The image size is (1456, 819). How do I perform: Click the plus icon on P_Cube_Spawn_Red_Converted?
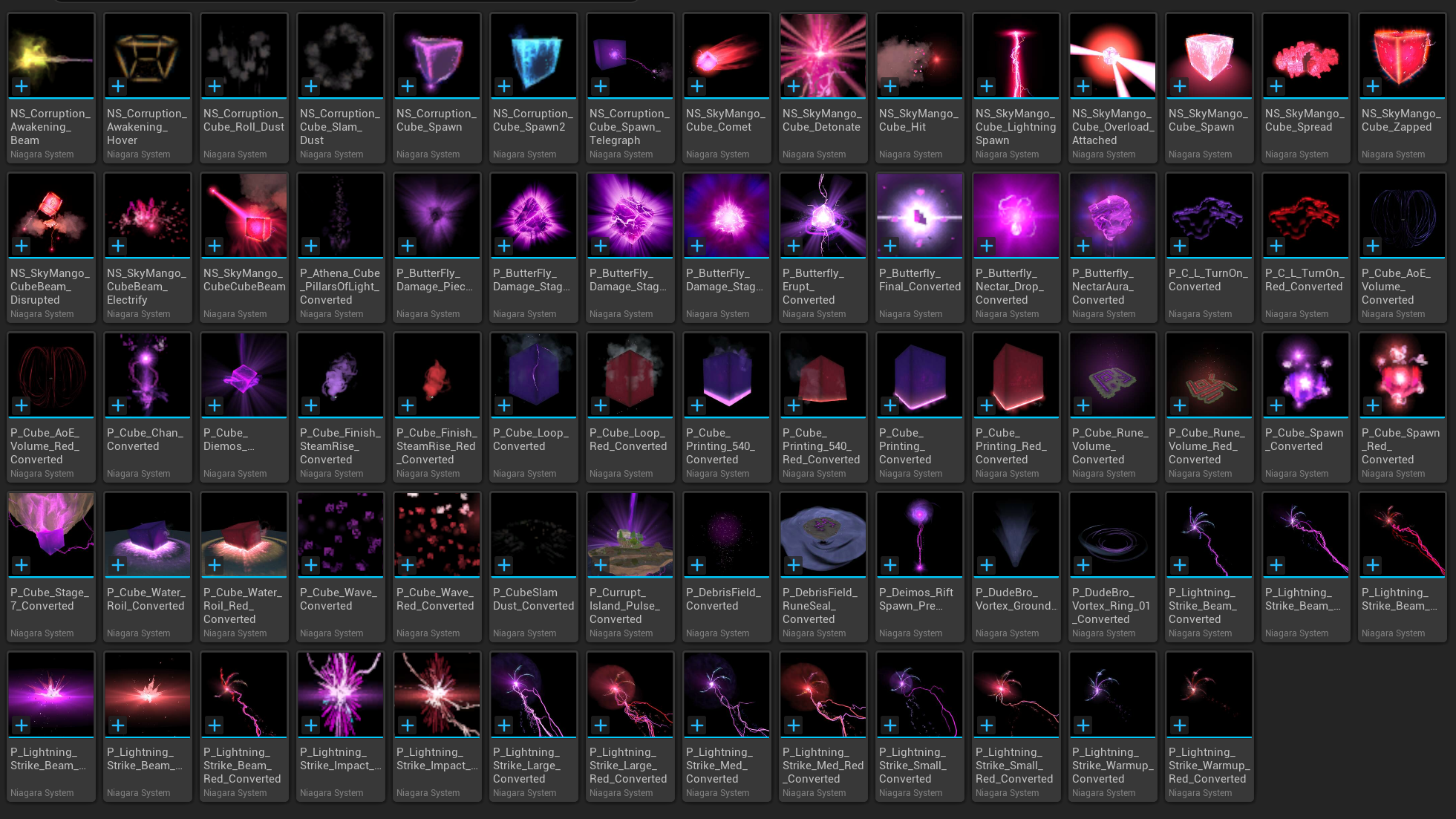click(x=1373, y=405)
